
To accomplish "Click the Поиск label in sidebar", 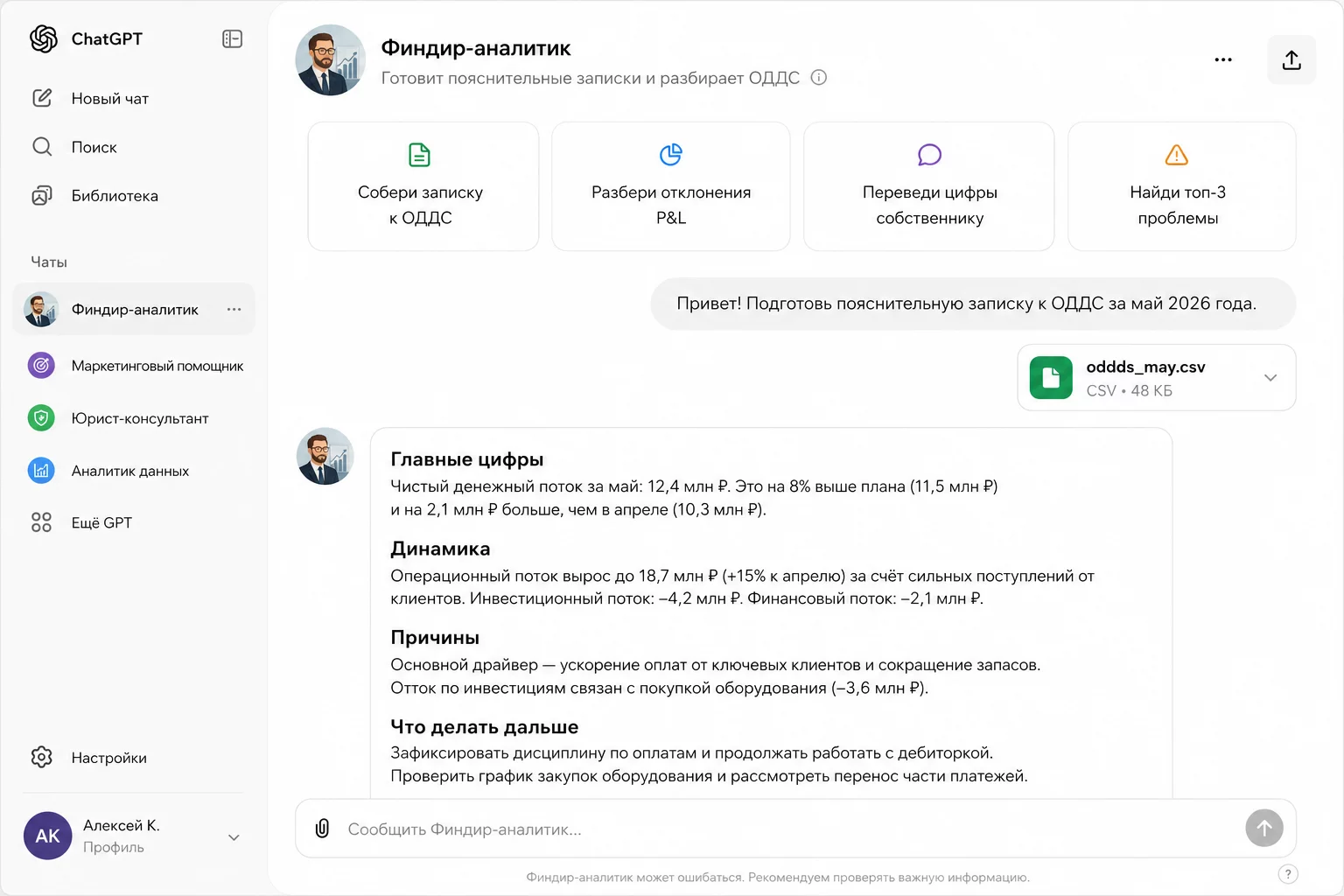I will (x=94, y=148).
